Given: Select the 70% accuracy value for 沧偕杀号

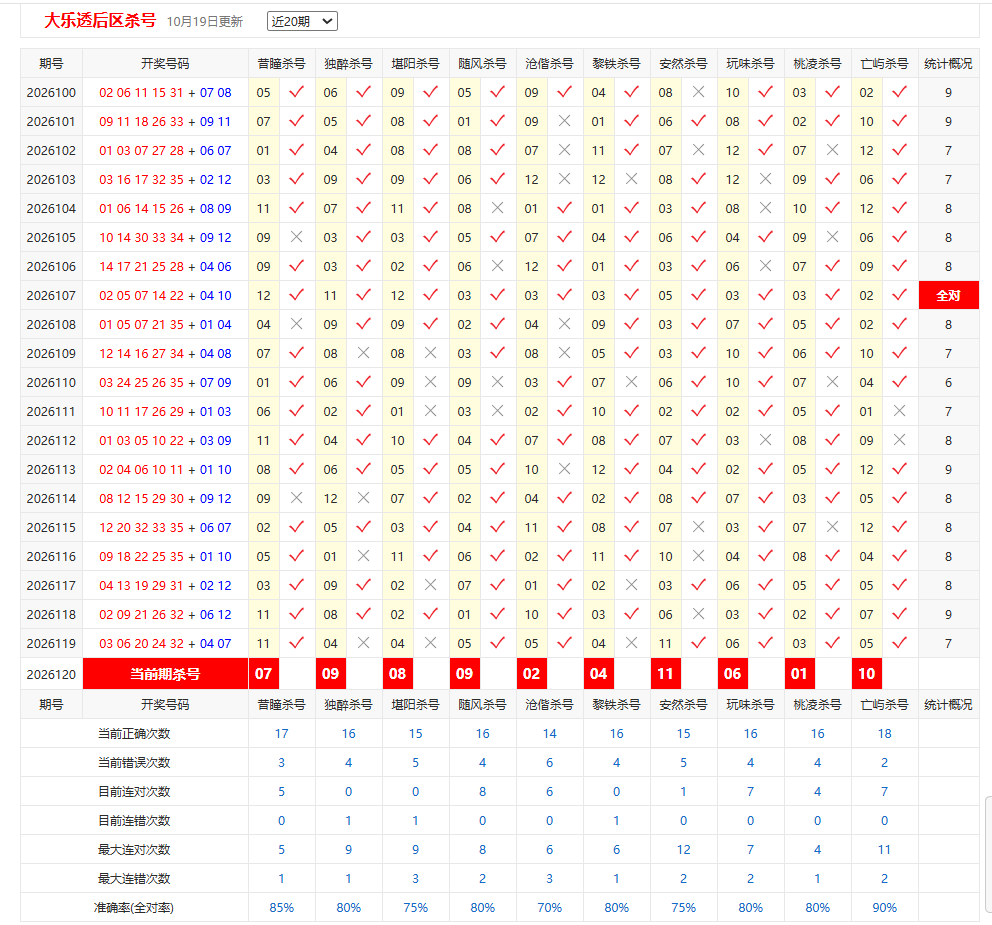Looking at the screenshot, I should coord(550,908).
